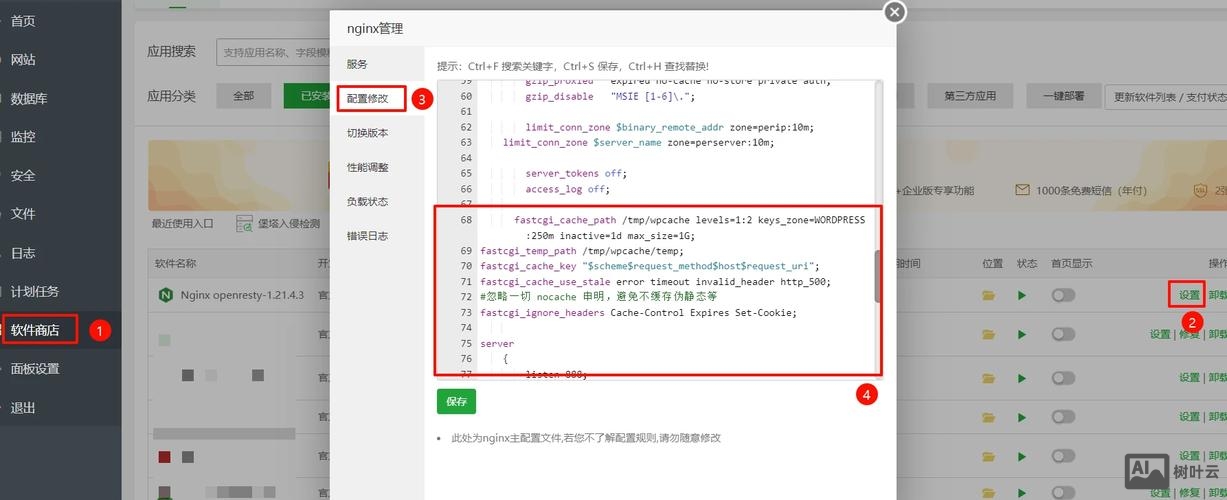The width and height of the screenshot is (1227, 500).
Task: Click the Nginx openresty-1.21.4.3 name
Action: tap(241, 295)
